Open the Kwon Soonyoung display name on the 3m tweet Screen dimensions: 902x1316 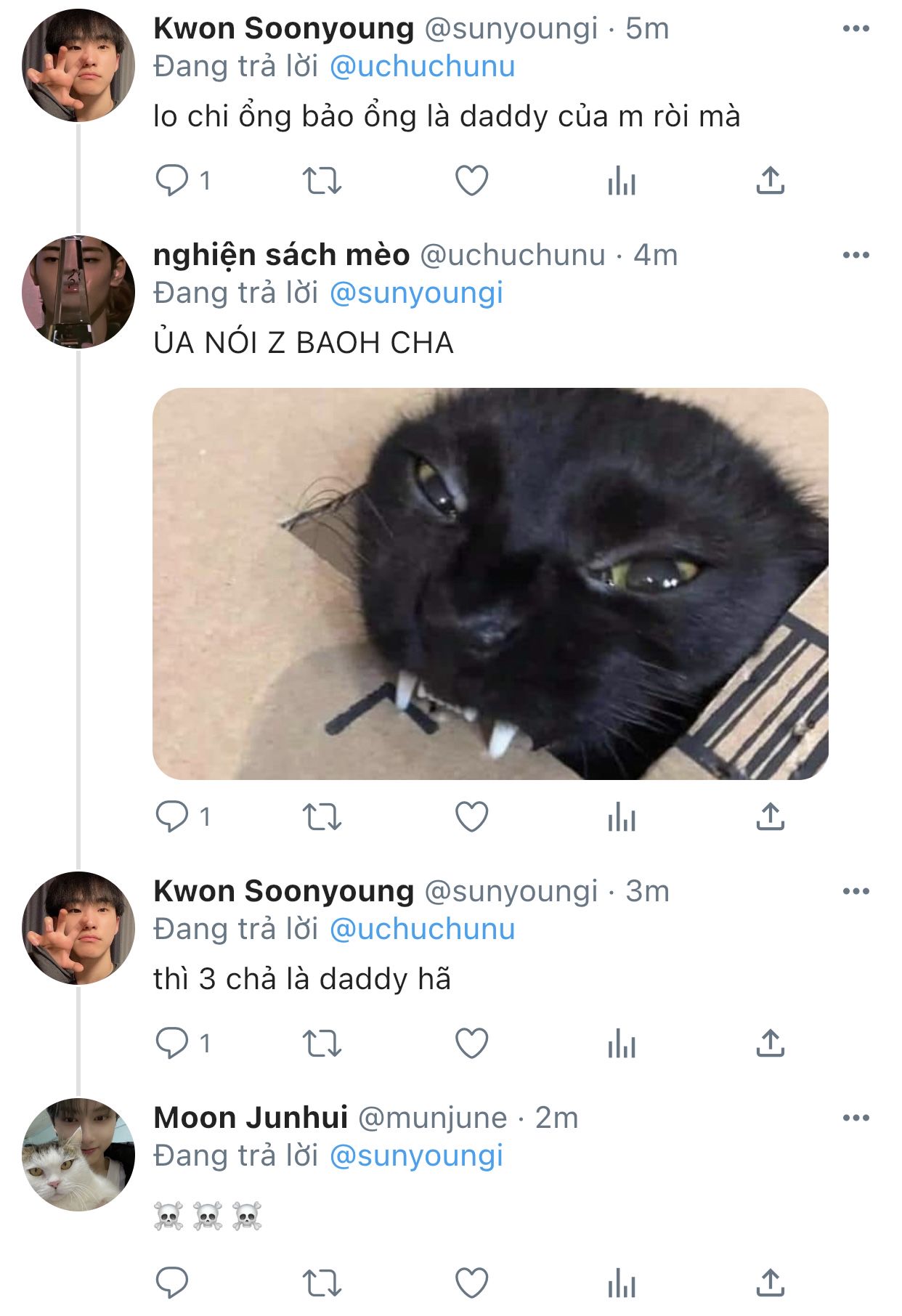click(x=283, y=891)
